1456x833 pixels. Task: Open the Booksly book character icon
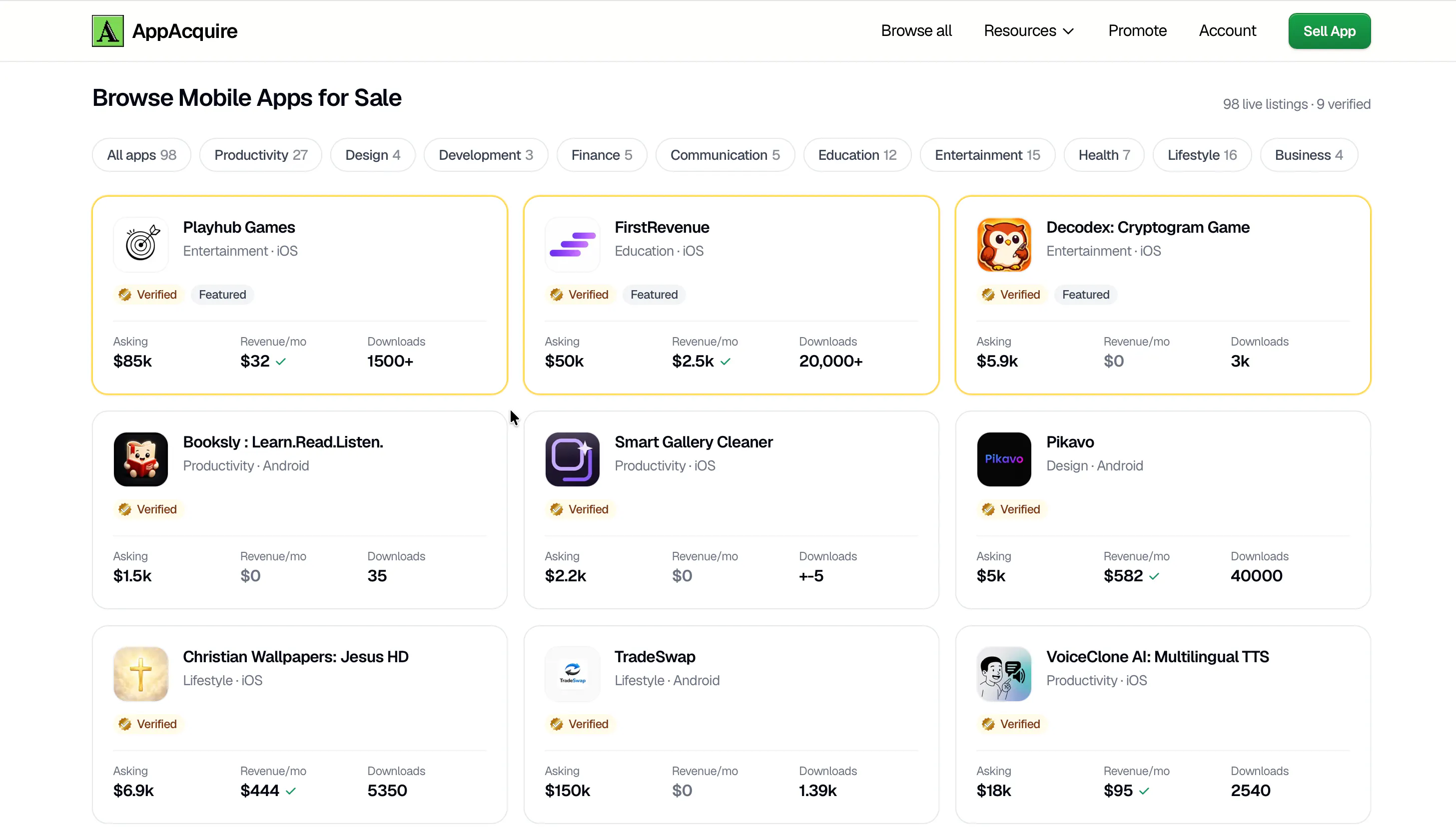pyautogui.click(x=141, y=459)
